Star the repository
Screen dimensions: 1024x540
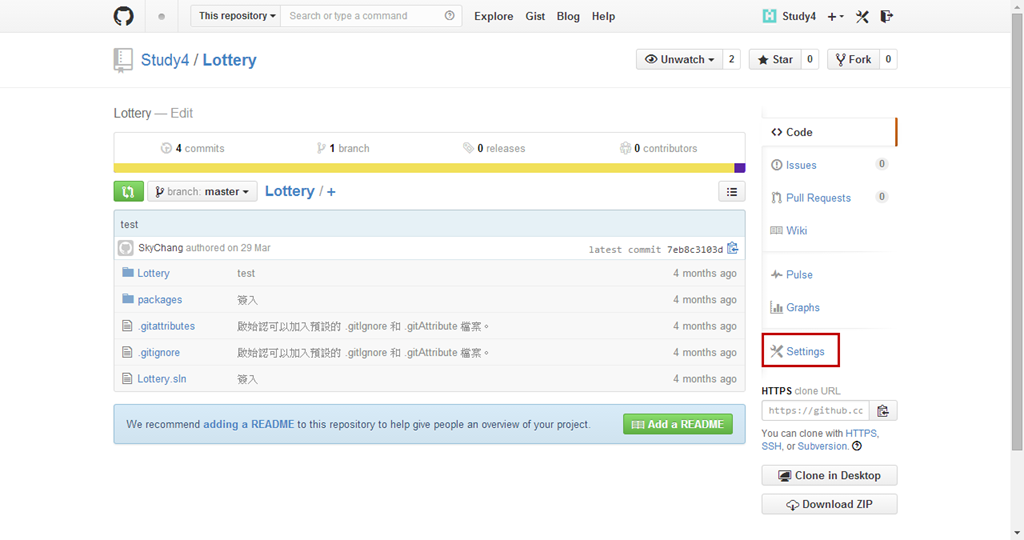point(775,59)
